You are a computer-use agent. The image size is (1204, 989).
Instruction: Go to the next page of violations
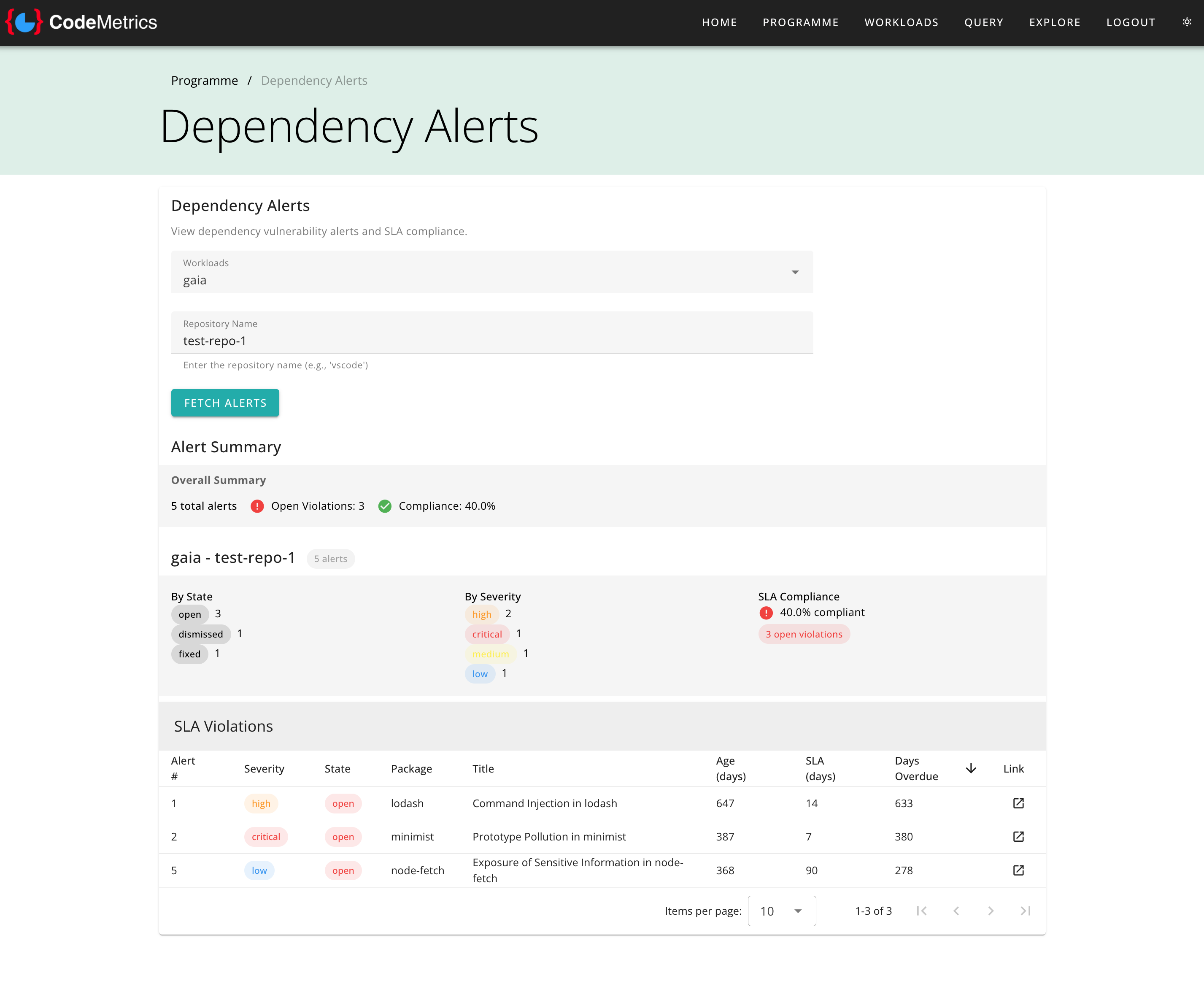991,911
